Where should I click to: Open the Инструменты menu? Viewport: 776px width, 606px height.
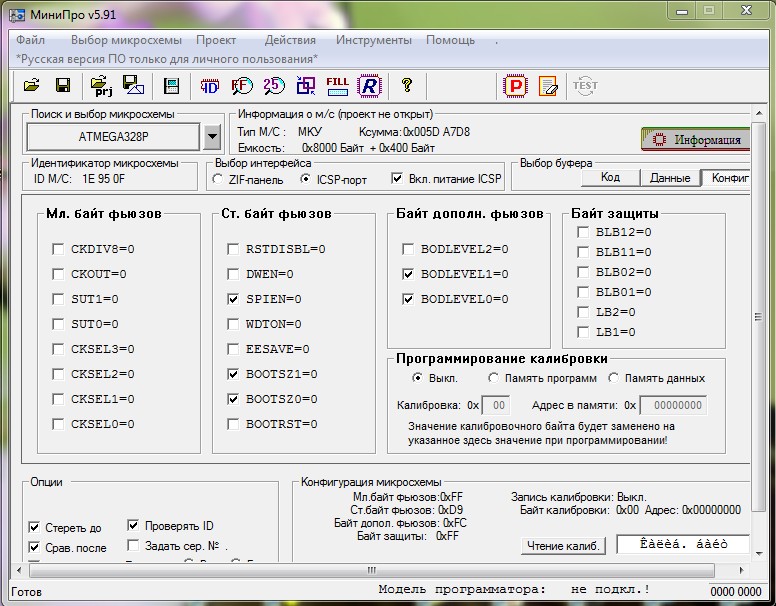click(x=374, y=40)
